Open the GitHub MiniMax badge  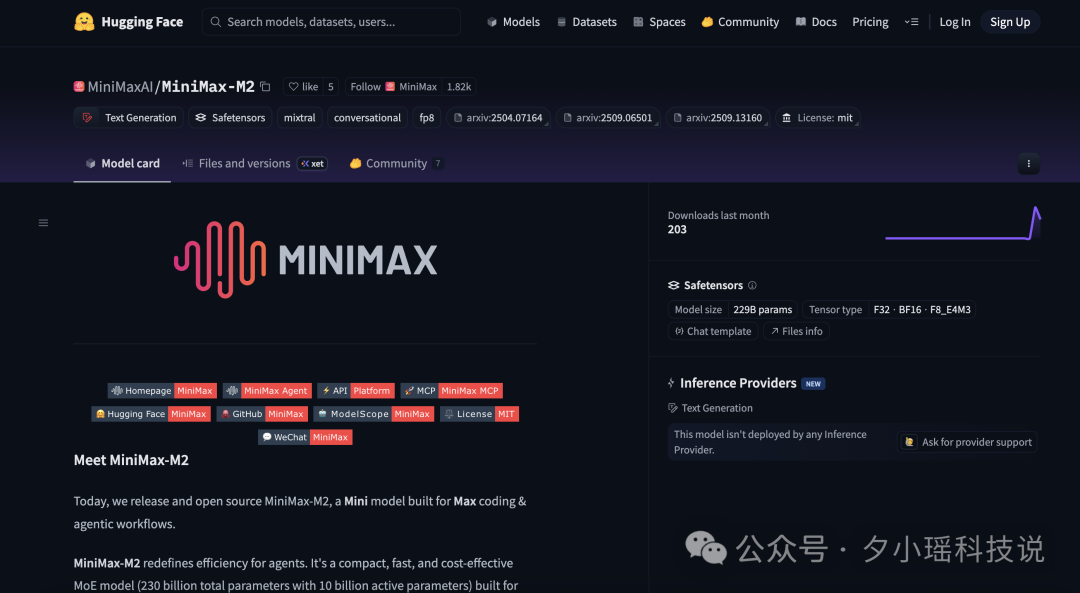point(262,414)
